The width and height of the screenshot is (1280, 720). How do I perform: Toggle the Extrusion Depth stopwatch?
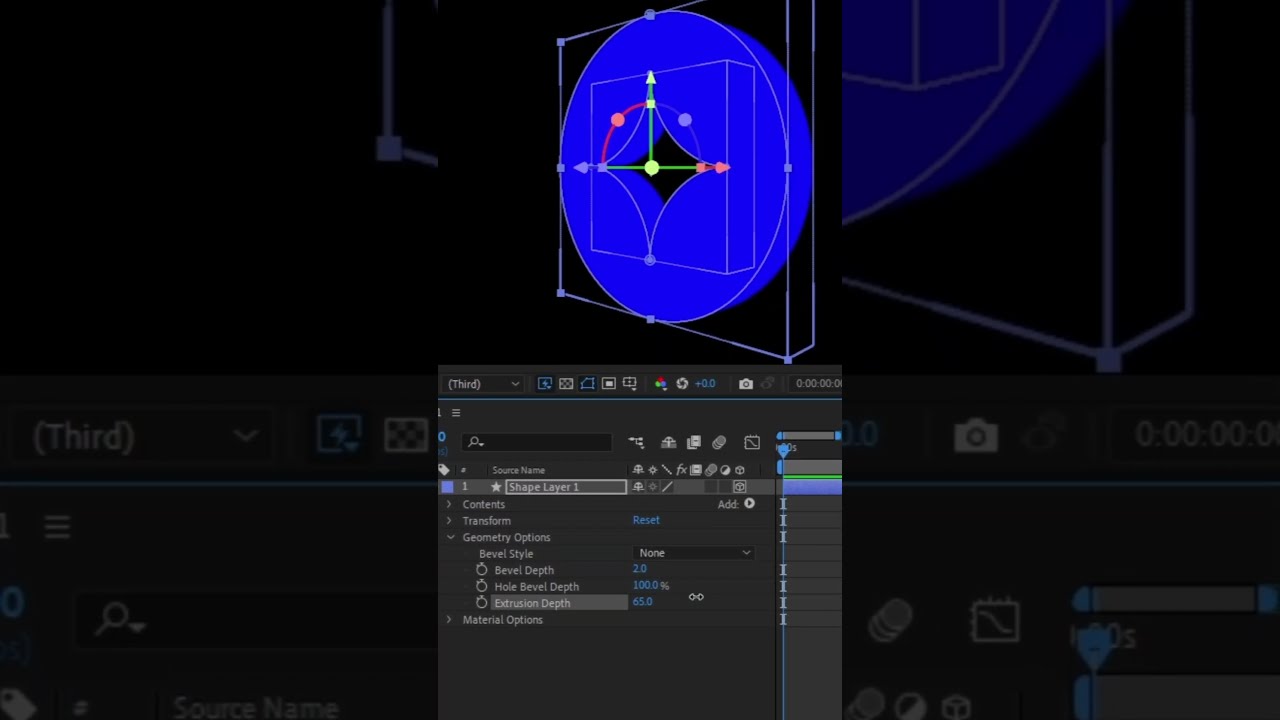[481, 603]
